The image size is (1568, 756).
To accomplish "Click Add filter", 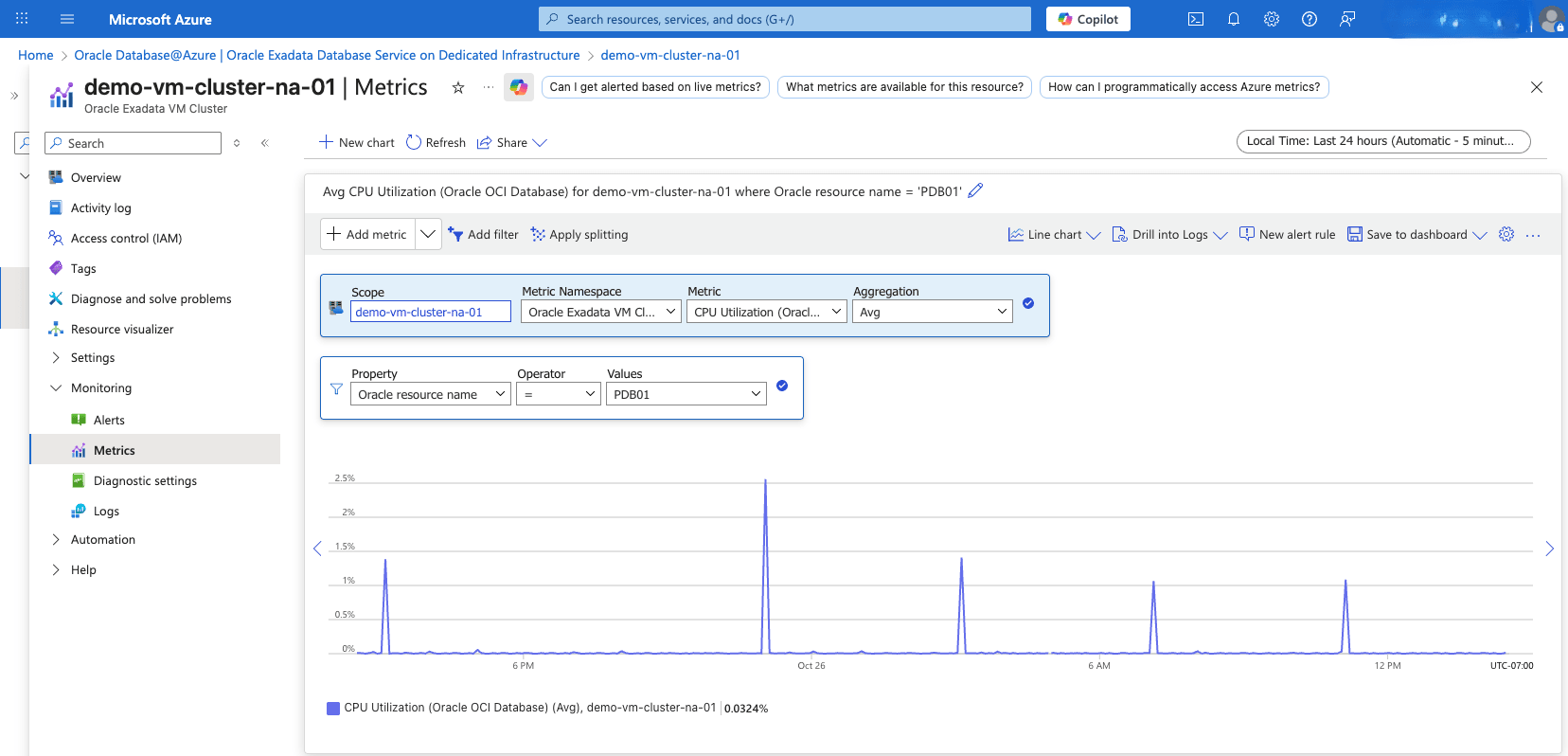I will pyautogui.click(x=483, y=234).
